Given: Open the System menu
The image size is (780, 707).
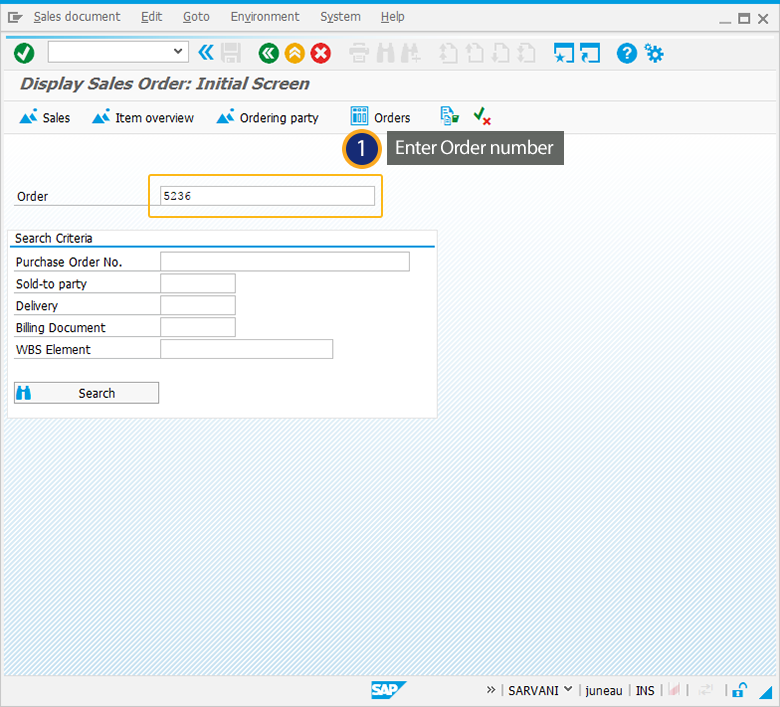Looking at the screenshot, I should coord(340,17).
